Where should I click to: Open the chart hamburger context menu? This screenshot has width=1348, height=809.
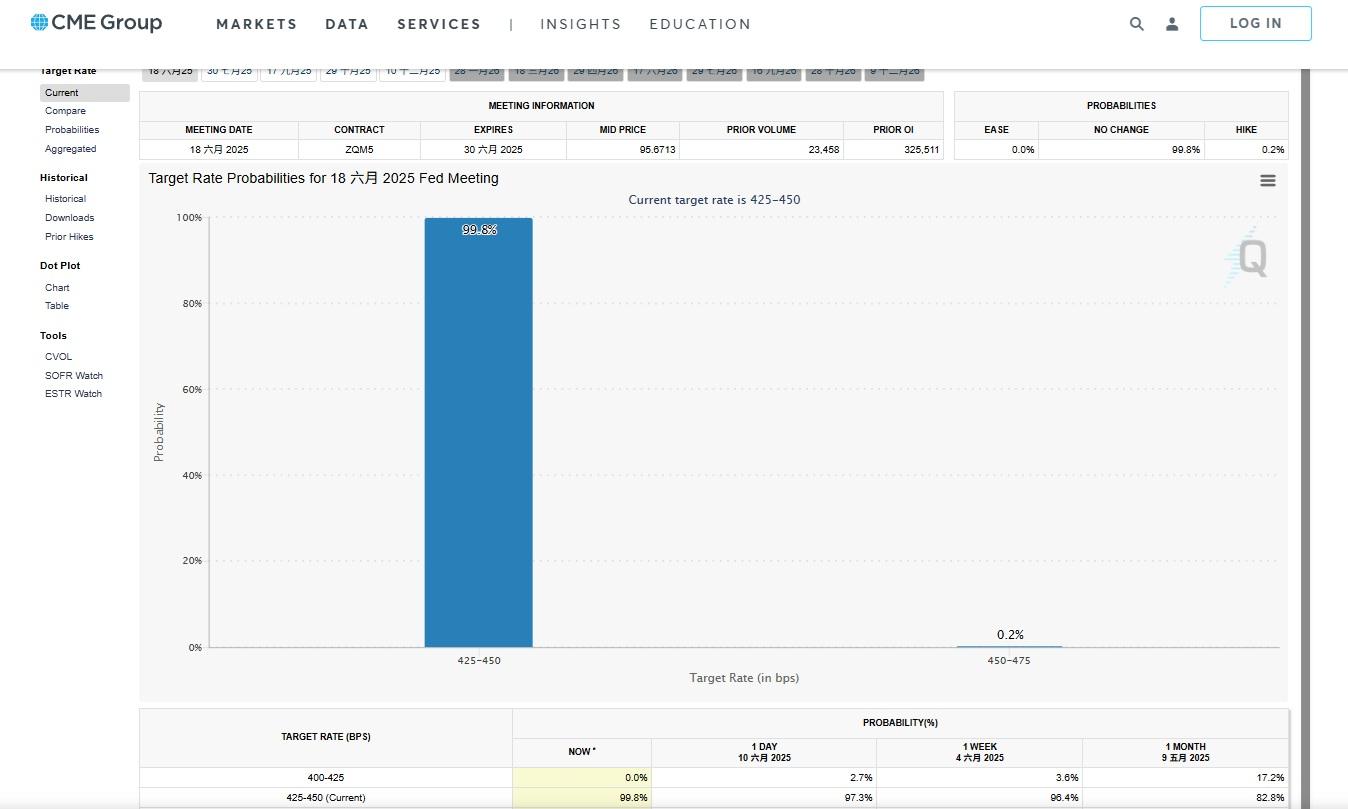click(x=1267, y=181)
